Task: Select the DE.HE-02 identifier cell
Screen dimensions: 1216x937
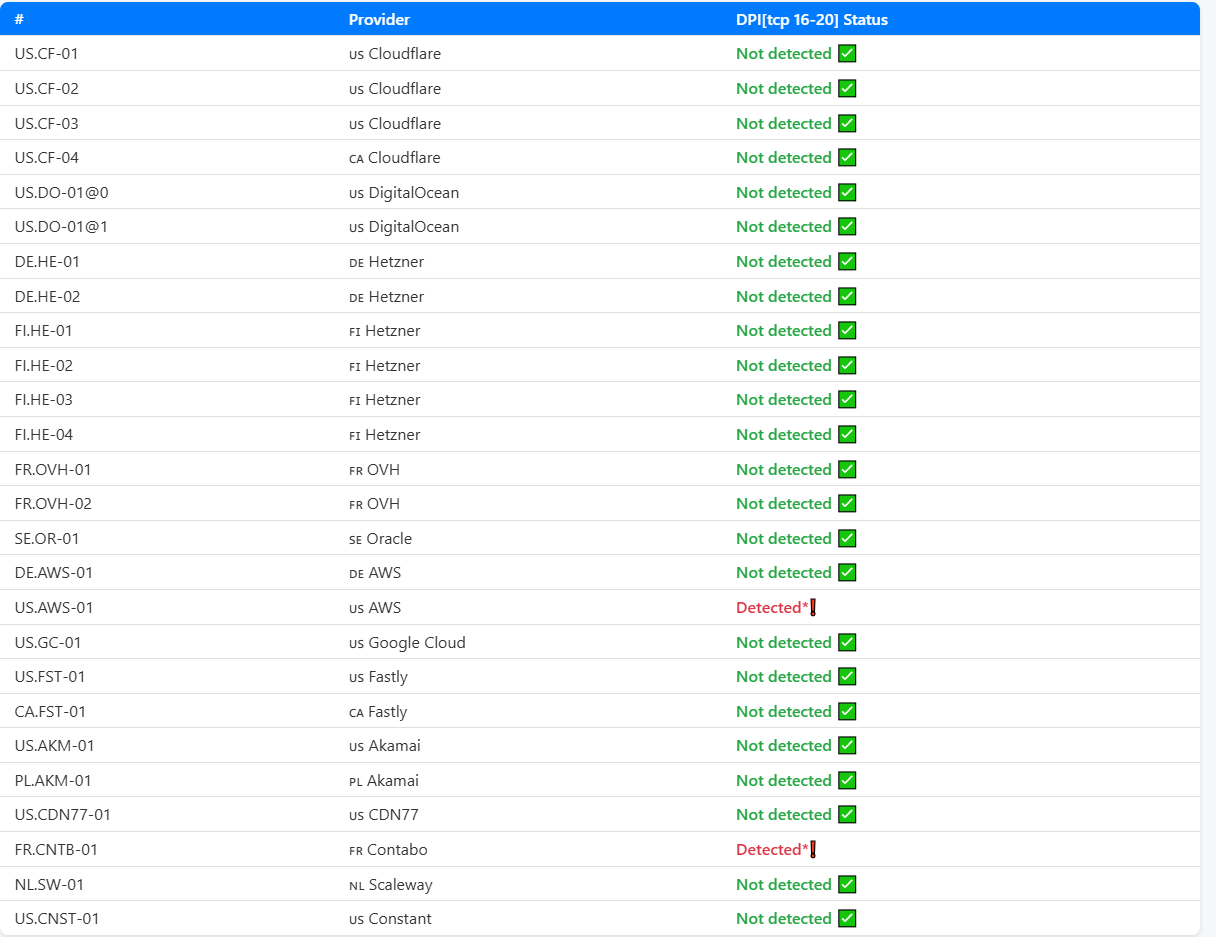Action: pyautogui.click(x=47, y=296)
